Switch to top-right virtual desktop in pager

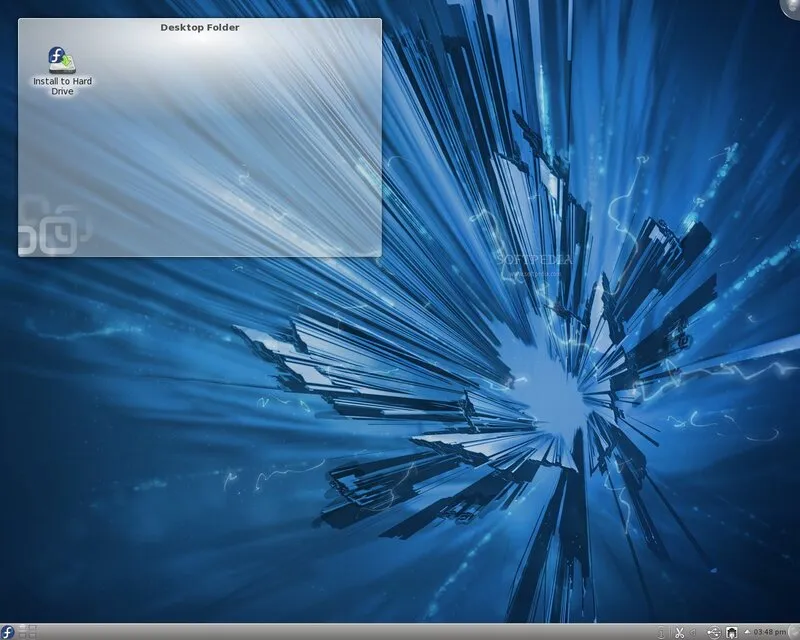click(32, 628)
